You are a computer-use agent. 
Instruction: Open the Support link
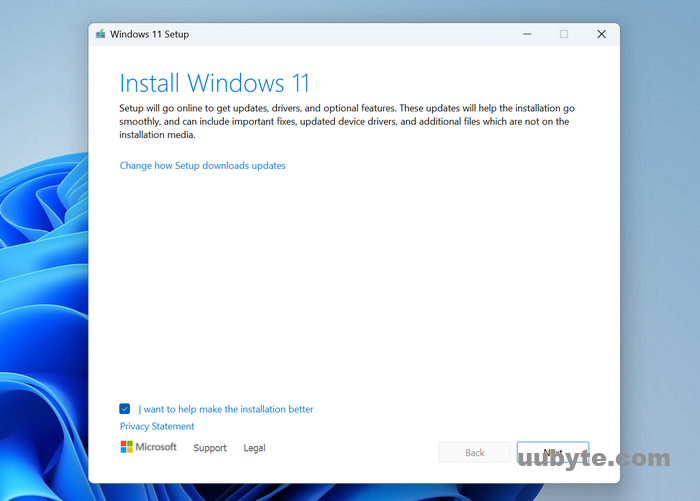click(x=210, y=448)
